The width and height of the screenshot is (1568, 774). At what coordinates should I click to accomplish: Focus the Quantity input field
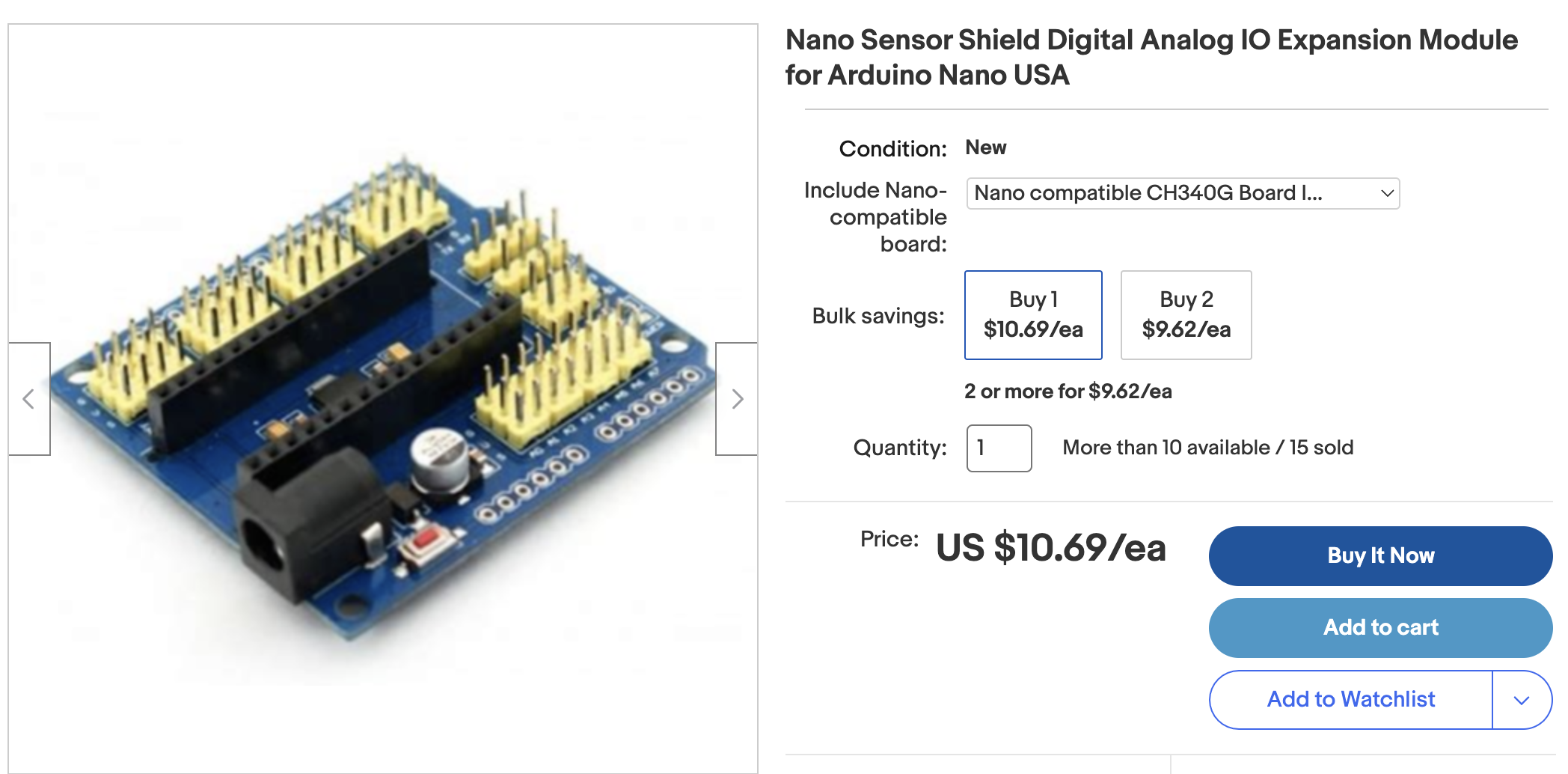point(998,448)
